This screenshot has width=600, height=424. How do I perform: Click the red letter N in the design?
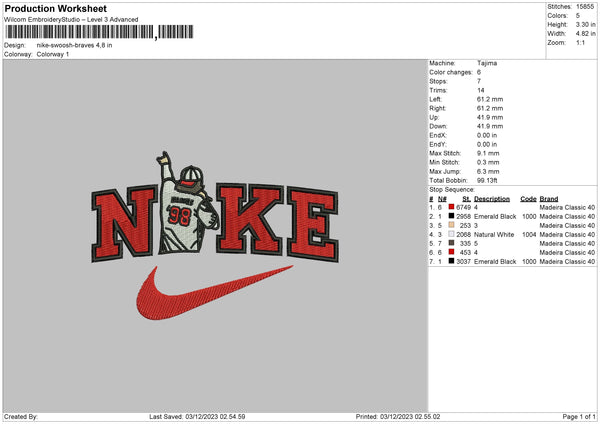tap(124, 223)
